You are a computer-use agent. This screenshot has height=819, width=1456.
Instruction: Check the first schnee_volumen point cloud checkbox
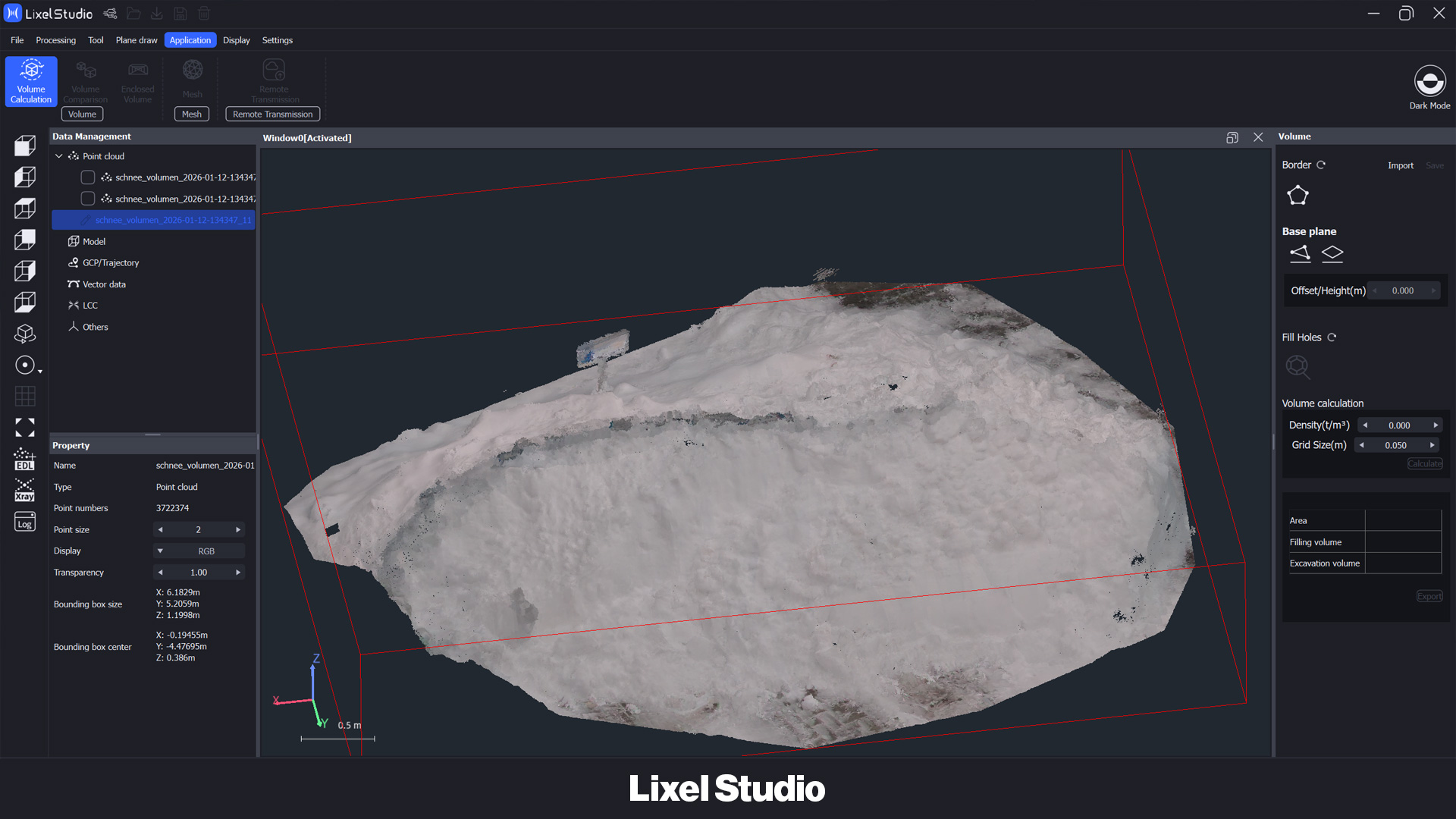[88, 177]
